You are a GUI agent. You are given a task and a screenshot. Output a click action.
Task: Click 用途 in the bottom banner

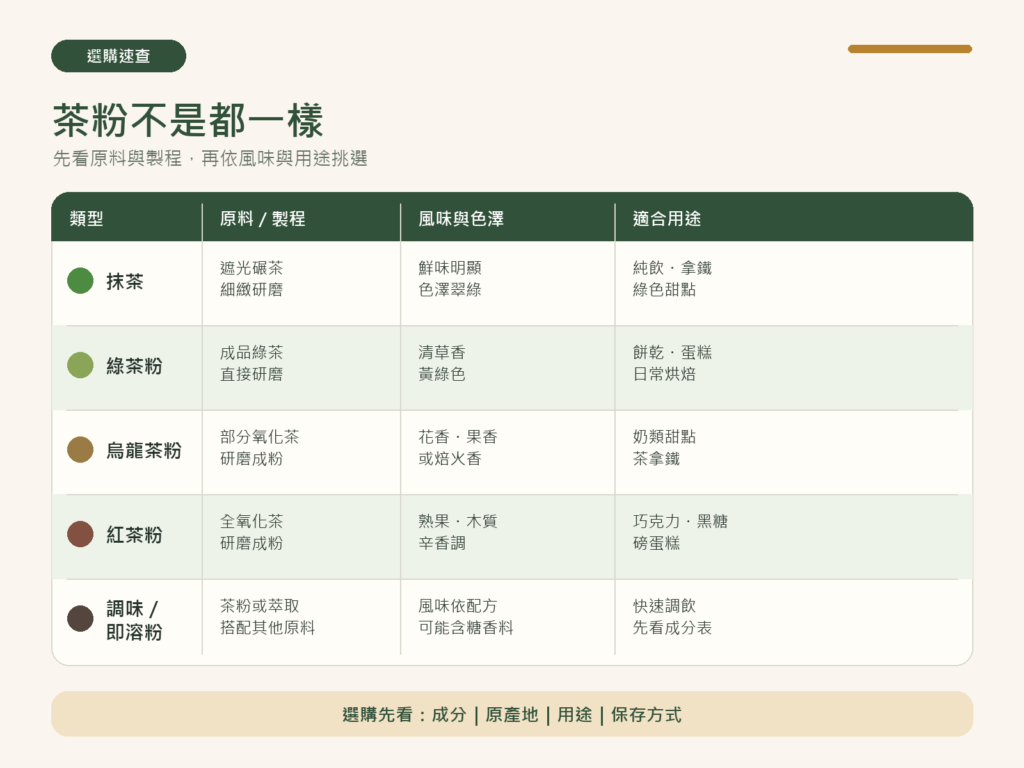coord(575,714)
